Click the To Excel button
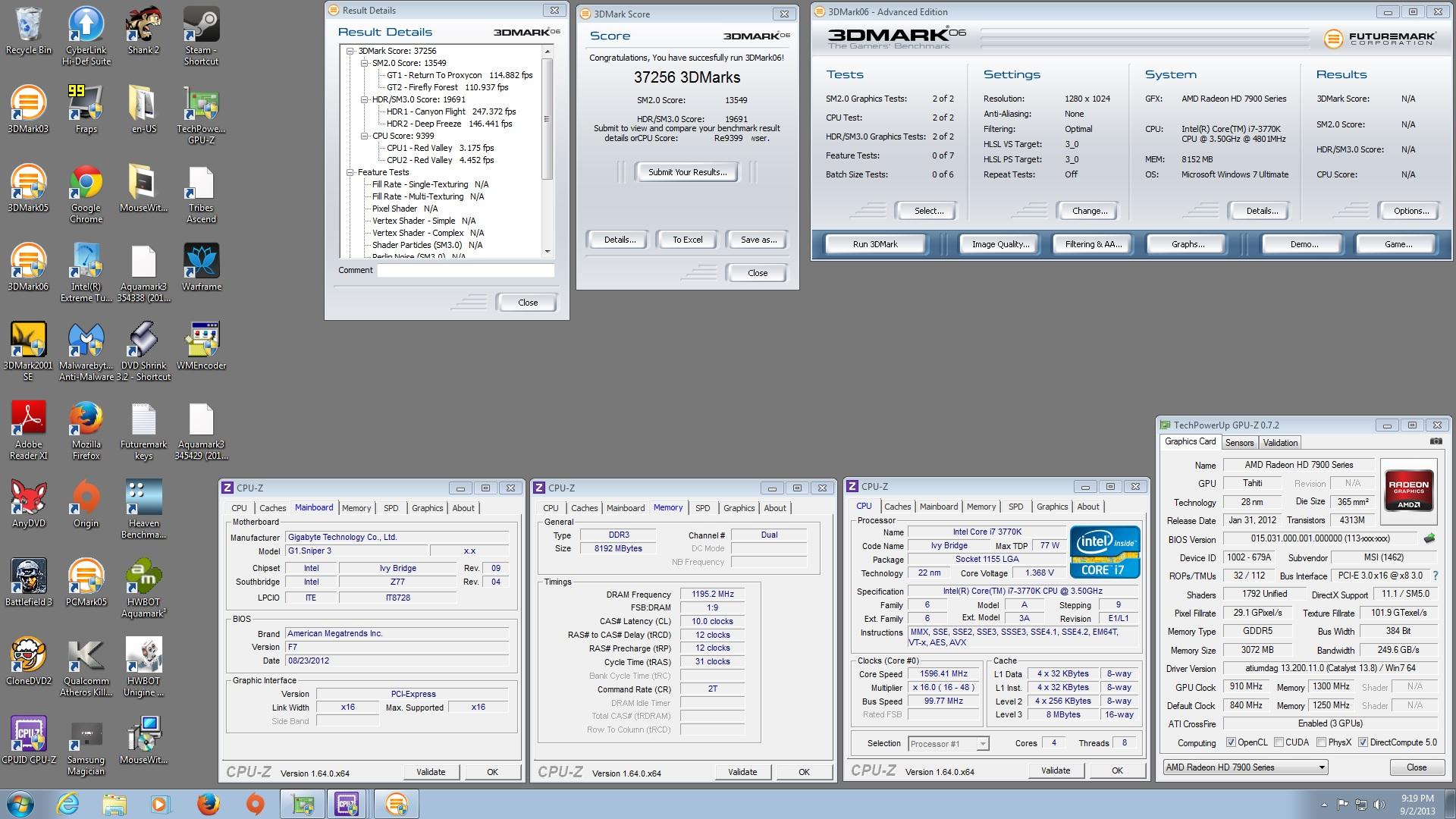Screen dimensions: 1456x819 click(688, 240)
